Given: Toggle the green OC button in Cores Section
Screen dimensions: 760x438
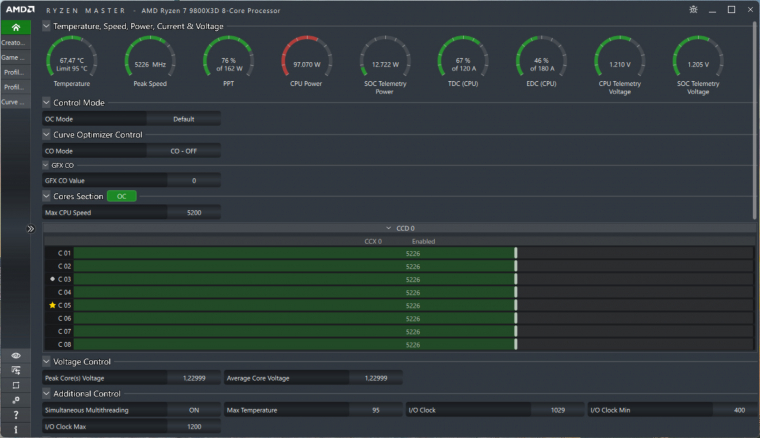Looking at the screenshot, I should pos(122,196).
